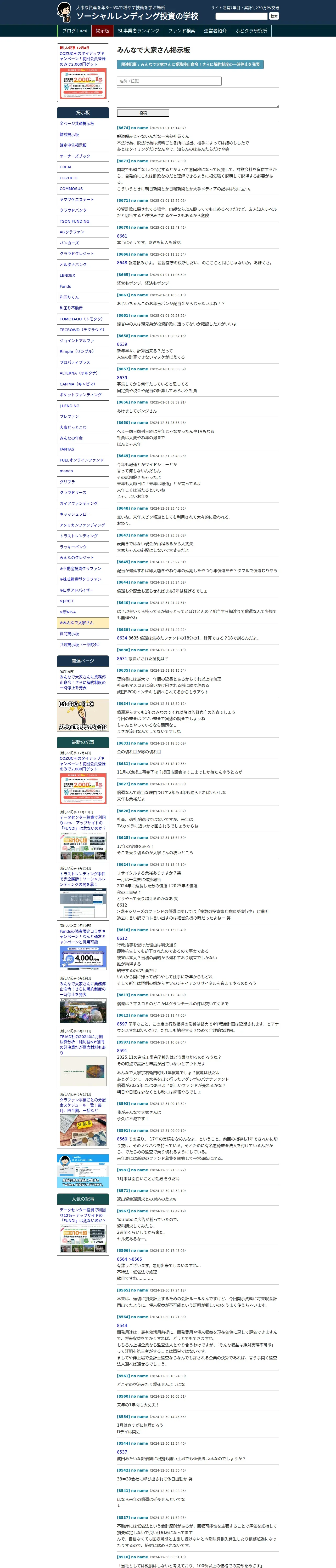Open TOMOTAQU（トモタク） board link
336x1568 pixels.
[x=83, y=319]
